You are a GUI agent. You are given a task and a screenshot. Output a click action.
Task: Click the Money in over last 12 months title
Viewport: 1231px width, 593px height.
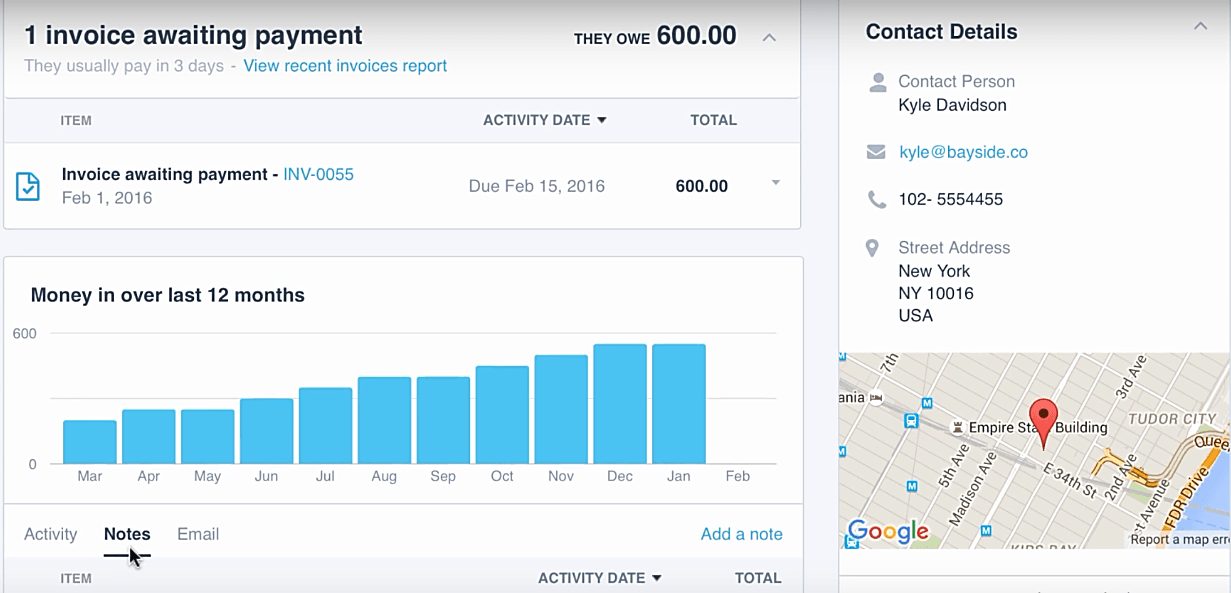coord(168,295)
